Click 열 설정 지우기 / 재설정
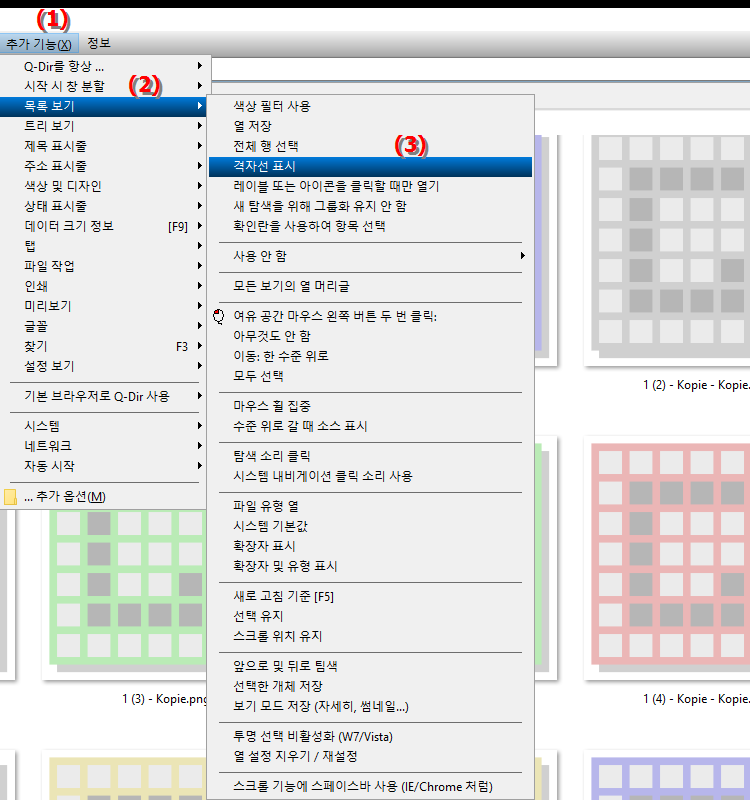Viewport: 750px width, 800px height. pyautogui.click(x=370, y=757)
